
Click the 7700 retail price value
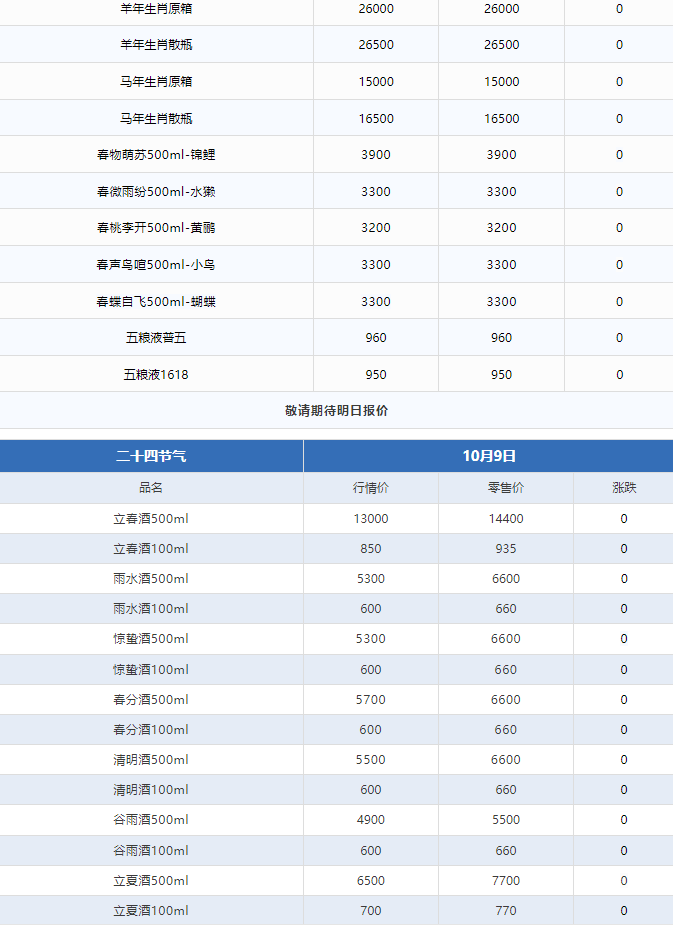[x=506, y=881]
